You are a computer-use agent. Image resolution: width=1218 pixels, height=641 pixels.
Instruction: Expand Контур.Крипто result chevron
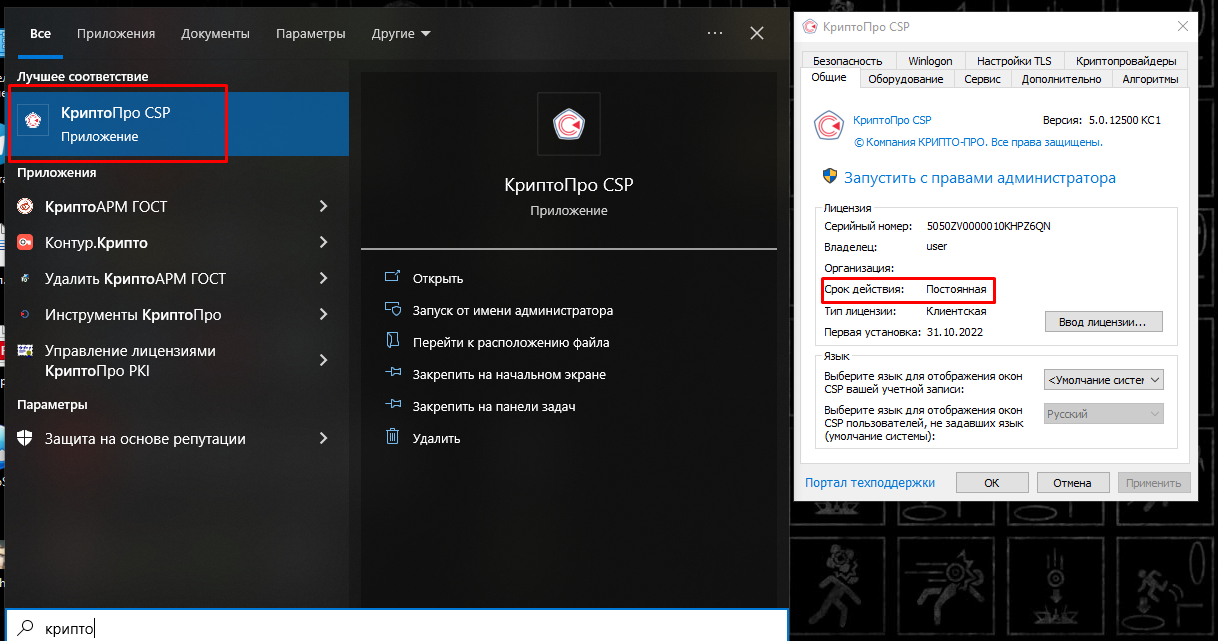click(x=323, y=243)
